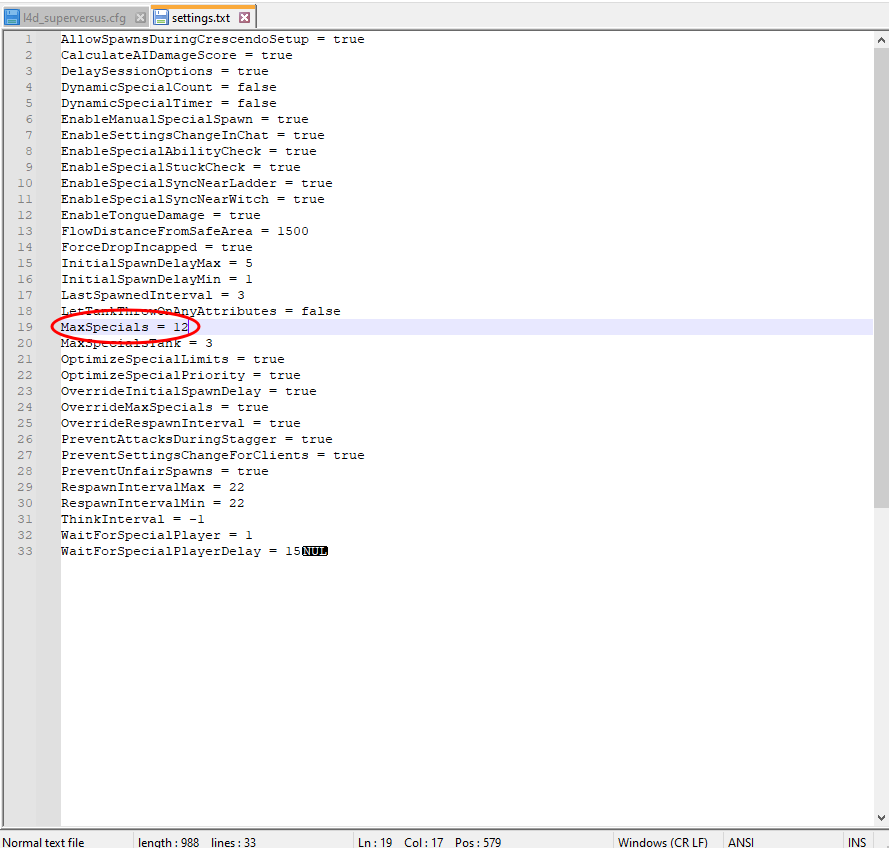This screenshot has height=848, width=889.
Task: Click the Normal text file language field
Action: [x=45, y=842]
